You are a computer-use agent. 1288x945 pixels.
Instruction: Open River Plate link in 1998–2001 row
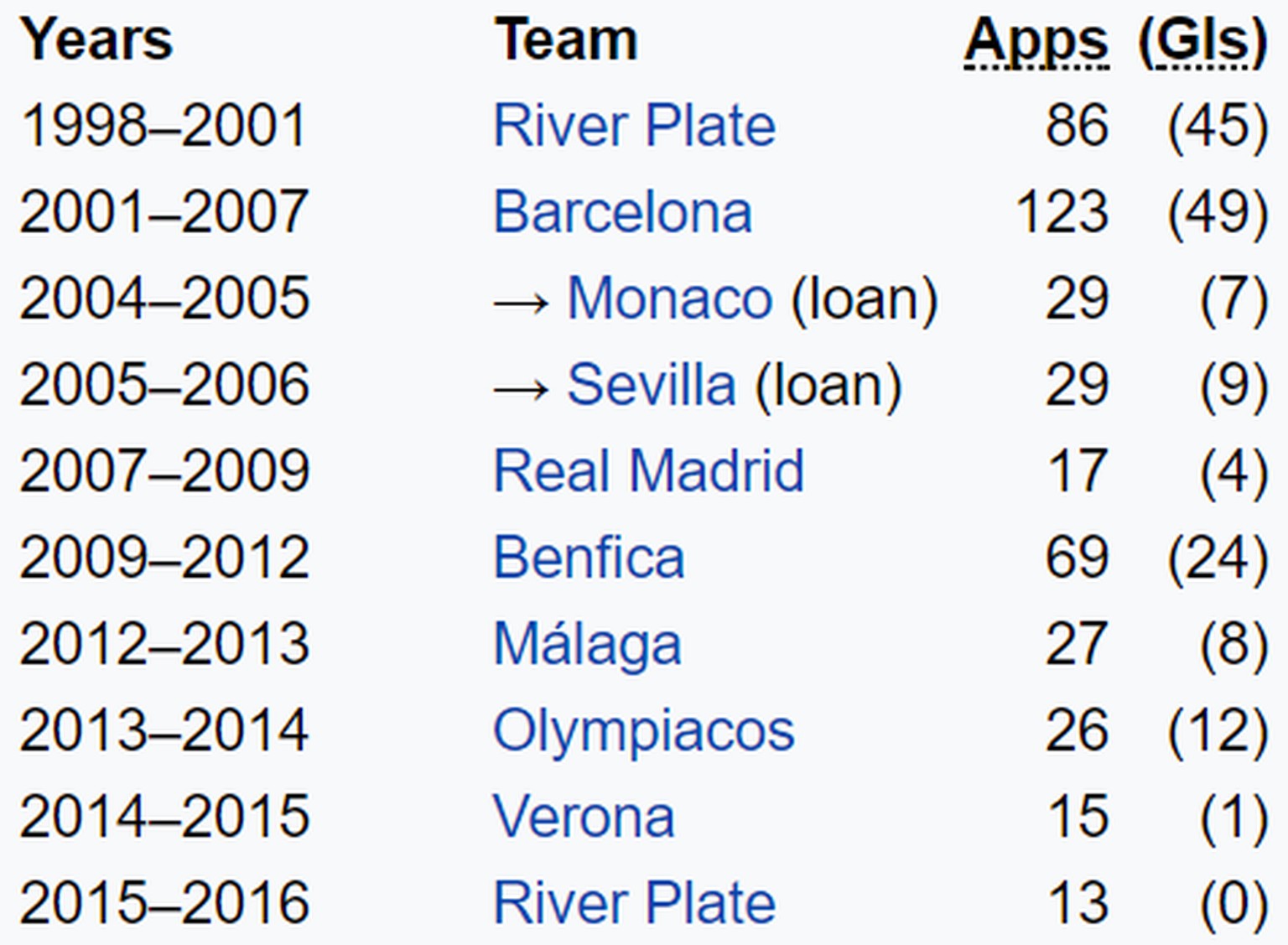coord(634,126)
